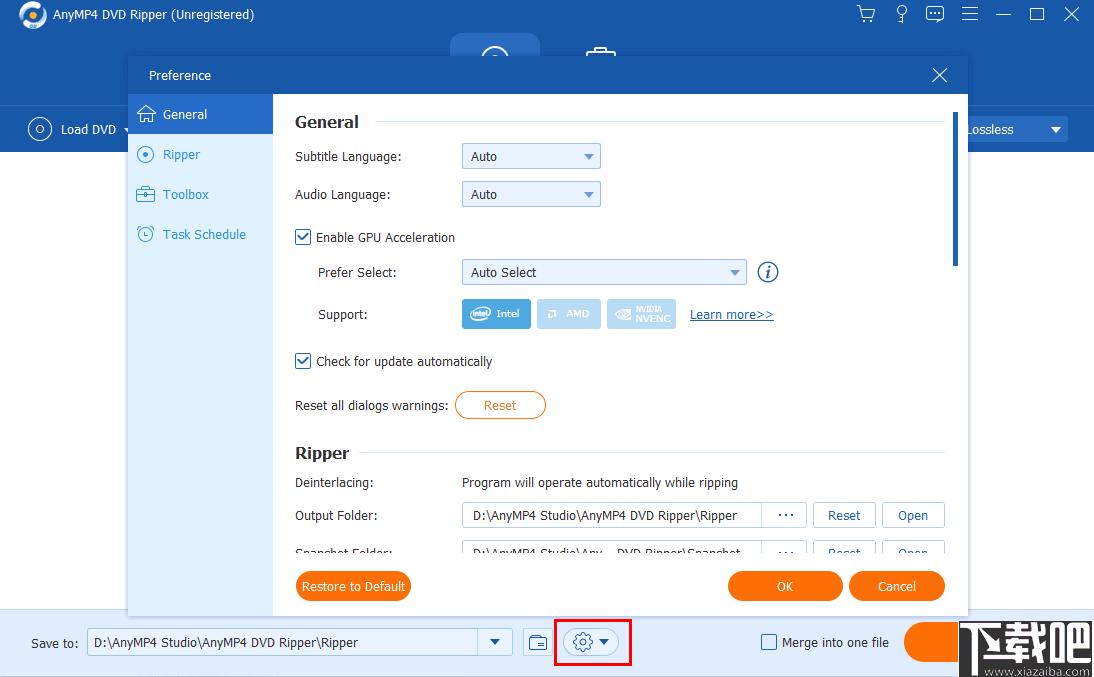Open the feedback chat bubble icon
1094x677 pixels.
935,14
